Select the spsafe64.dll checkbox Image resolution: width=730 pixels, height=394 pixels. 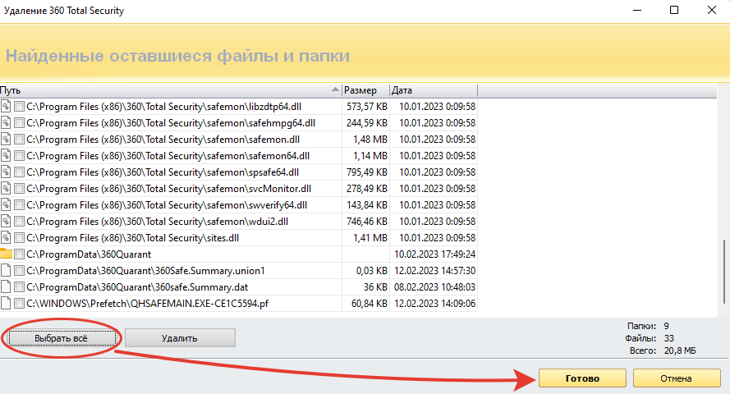coord(19,172)
